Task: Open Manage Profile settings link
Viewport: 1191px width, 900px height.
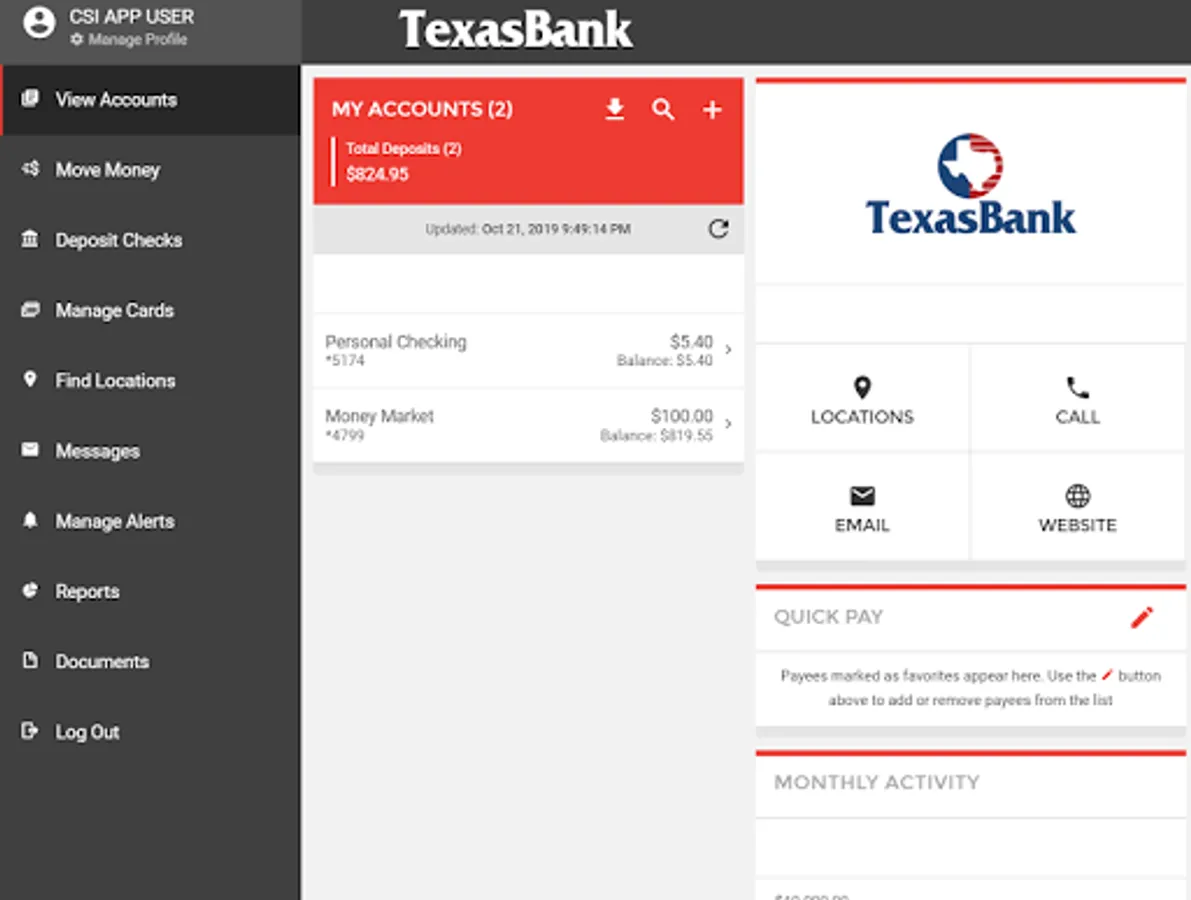Action: point(137,39)
